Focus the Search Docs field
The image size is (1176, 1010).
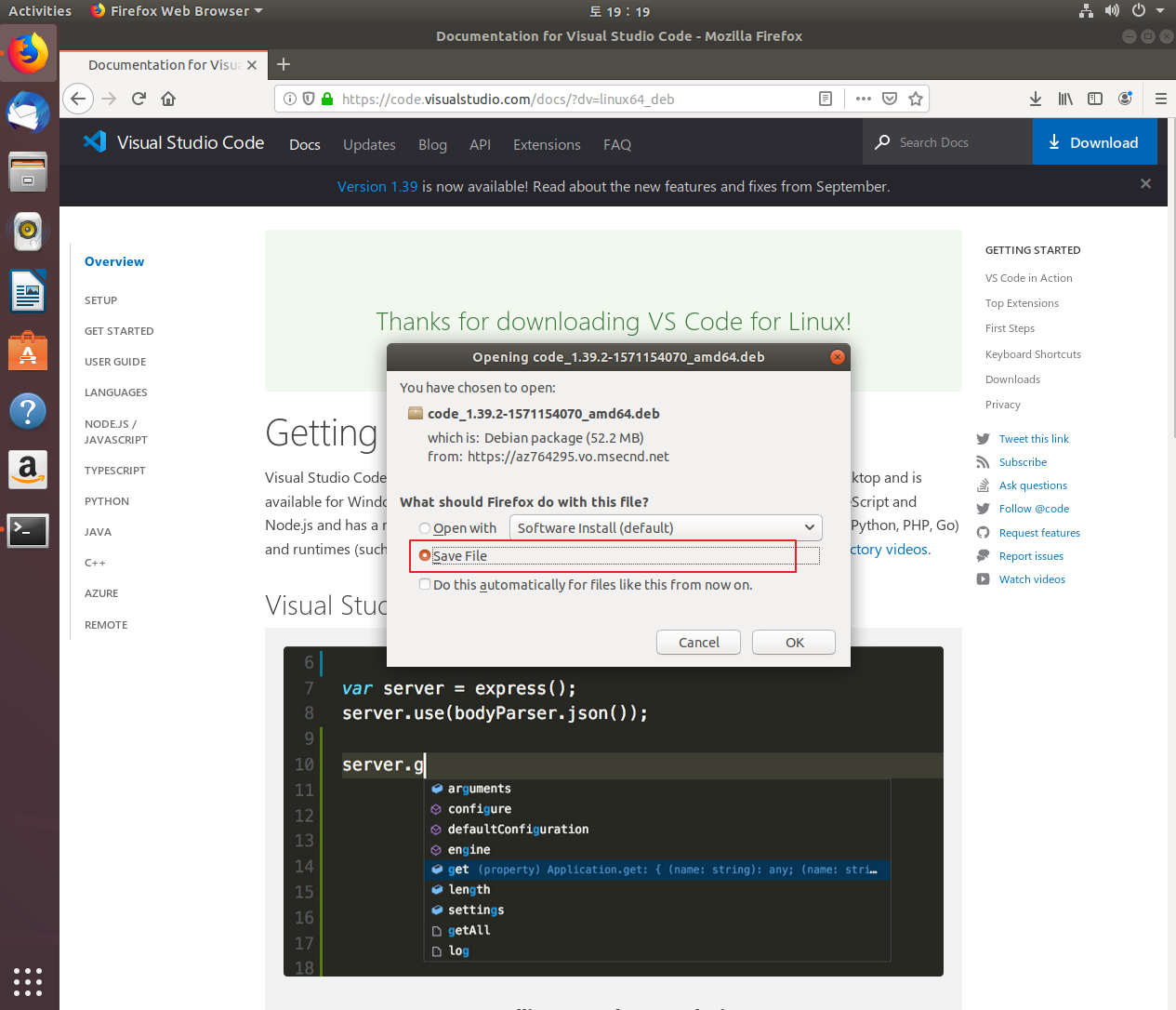pyautogui.click(x=947, y=142)
